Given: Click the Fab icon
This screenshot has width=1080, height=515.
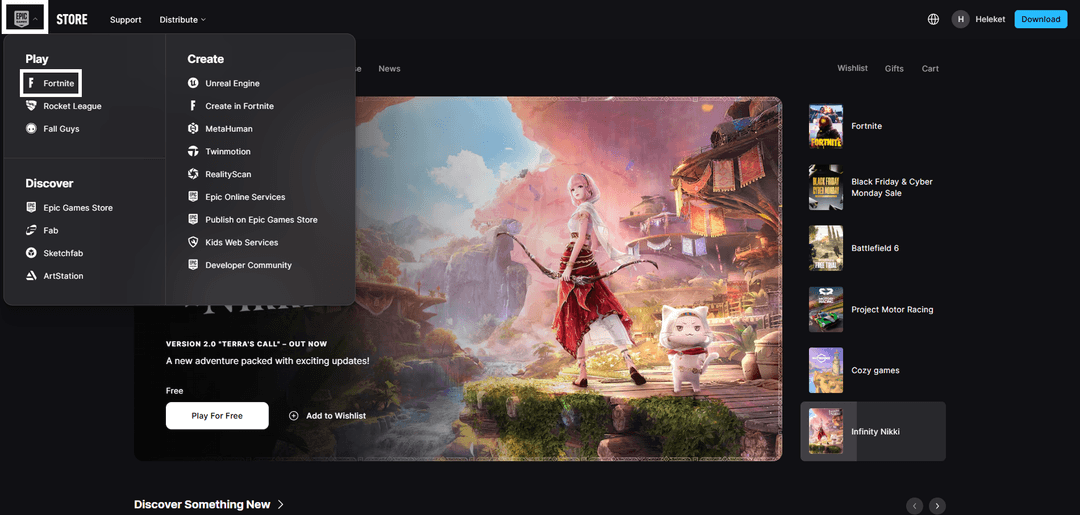Looking at the screenshot, I should click(31, 230).
